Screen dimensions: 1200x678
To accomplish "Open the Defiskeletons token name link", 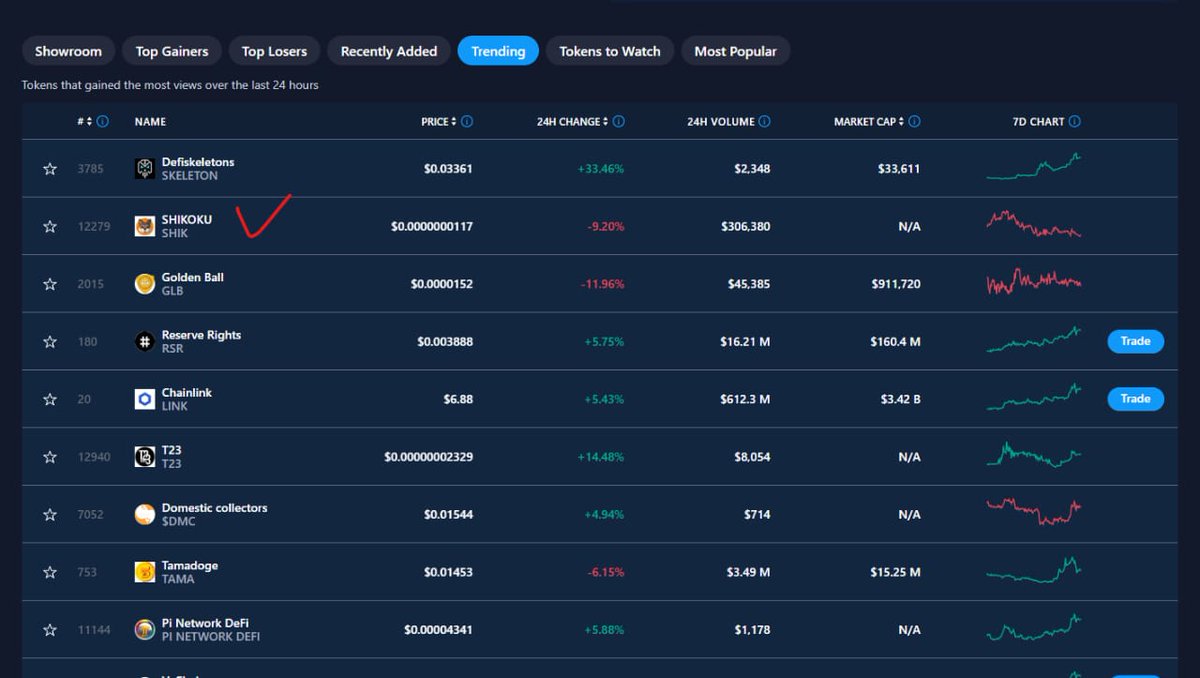I will point(198,162).
